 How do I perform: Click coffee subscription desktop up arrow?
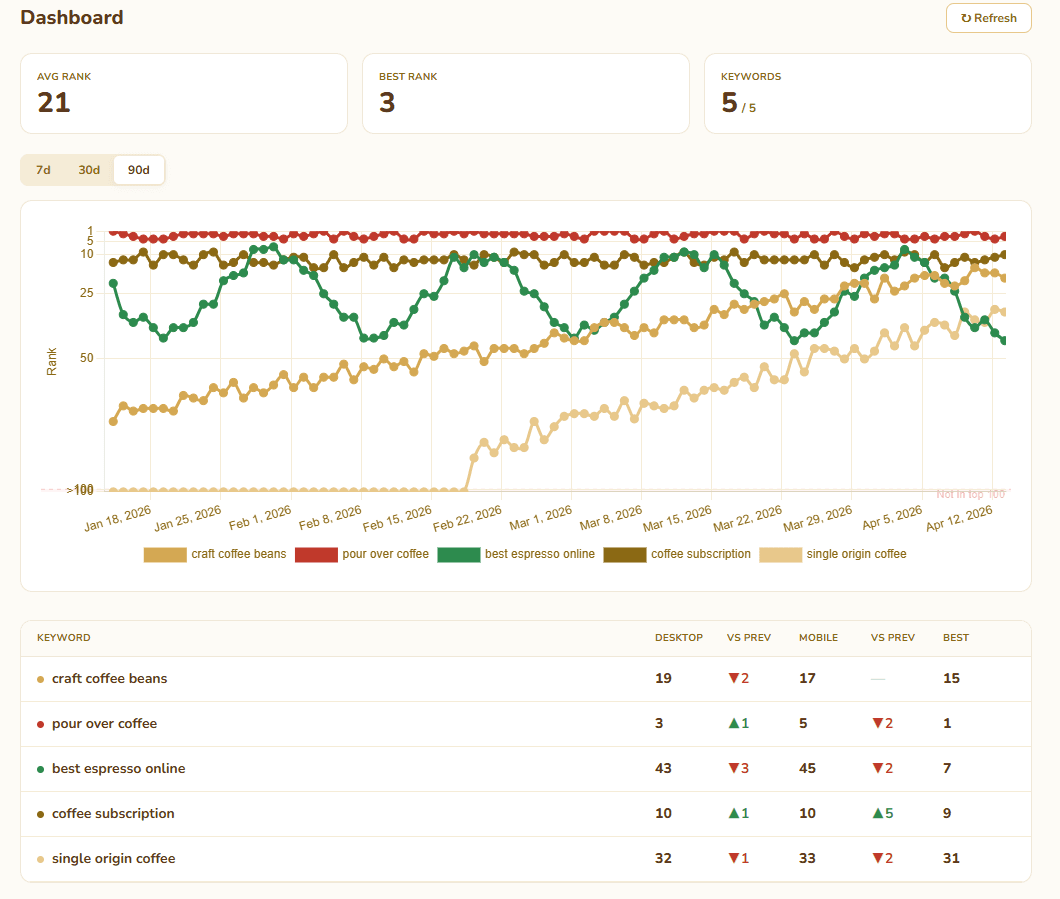(x=733, y=813)
